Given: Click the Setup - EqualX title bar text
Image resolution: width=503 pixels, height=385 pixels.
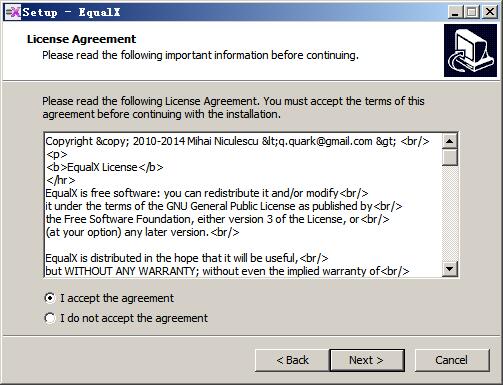Looking at the screenshot, I should pyautogui.click(x=71, y=12).
